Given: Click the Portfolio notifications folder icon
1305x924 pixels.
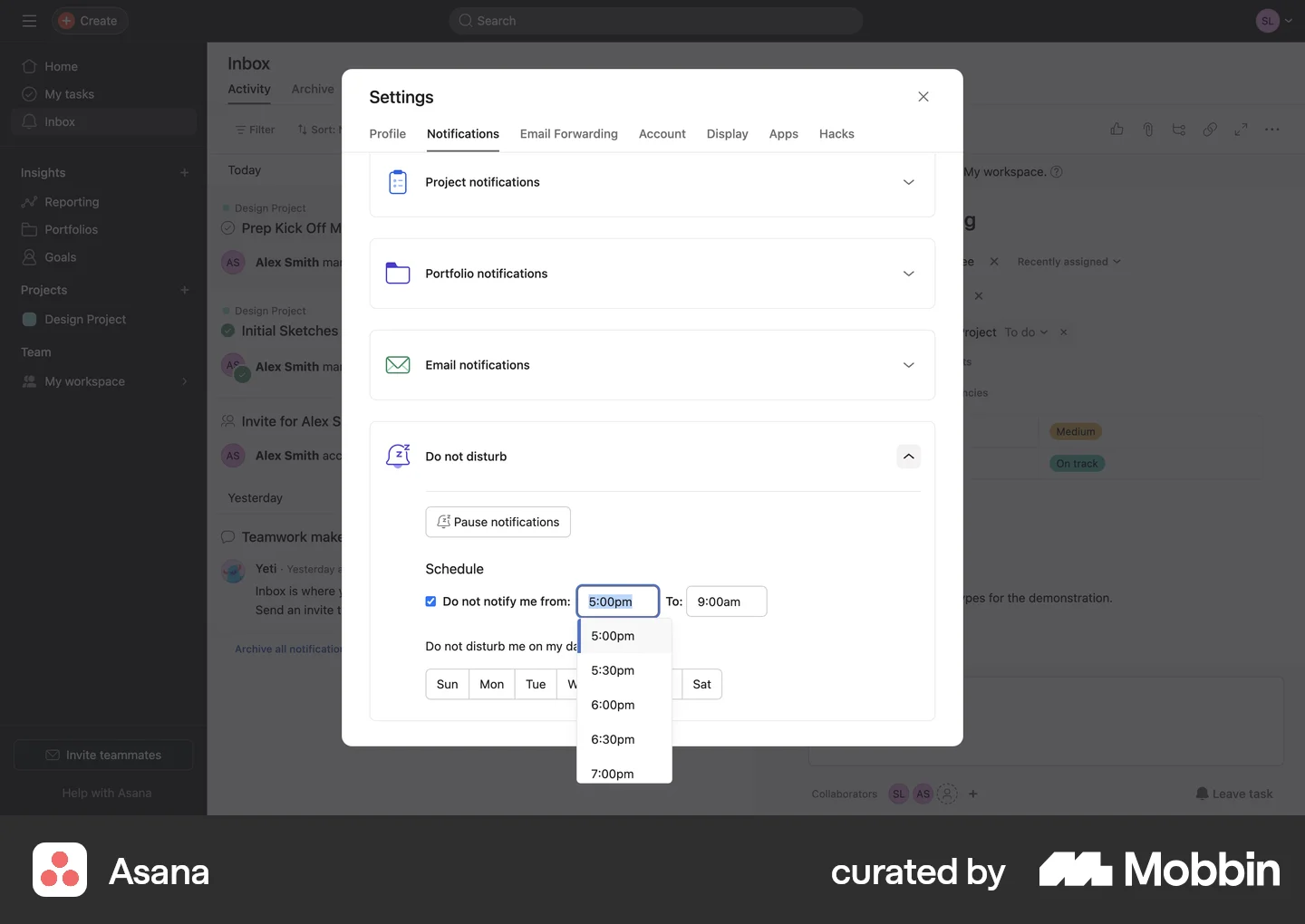Looking at the screenshot, I should point(398,274).
